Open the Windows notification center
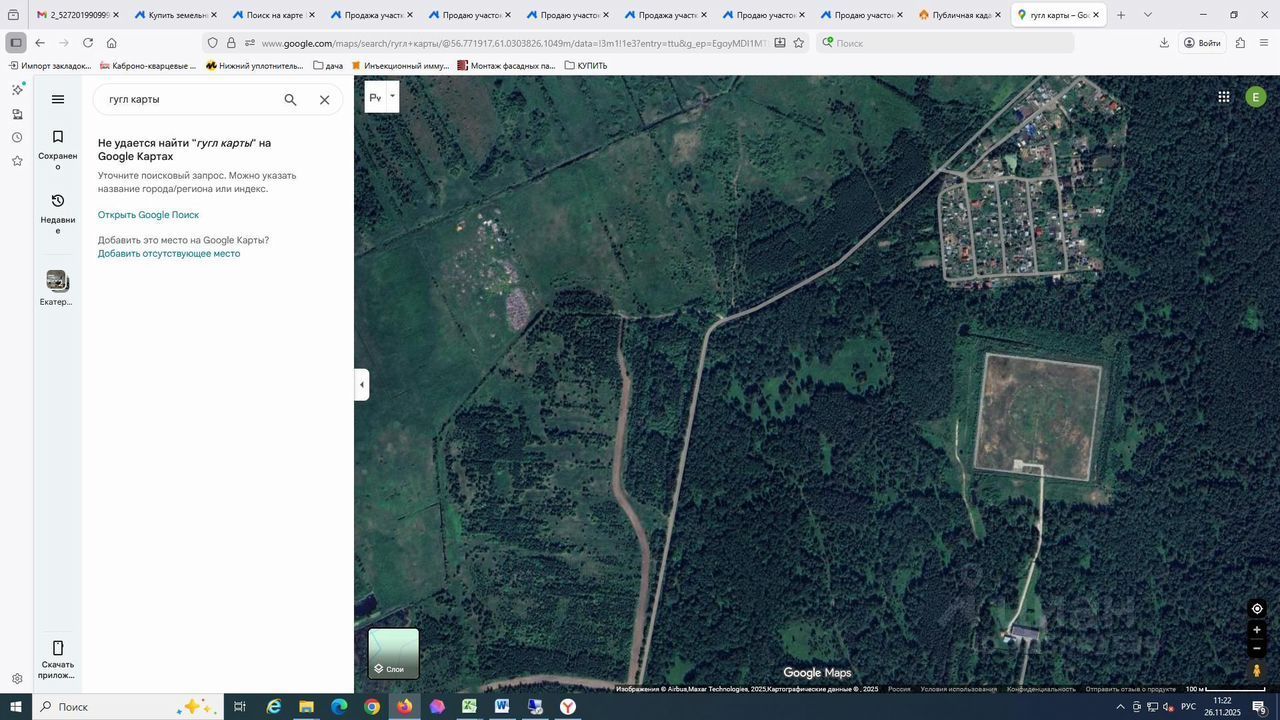This screenshot has height=720, width=1280. click(1260, 707)
